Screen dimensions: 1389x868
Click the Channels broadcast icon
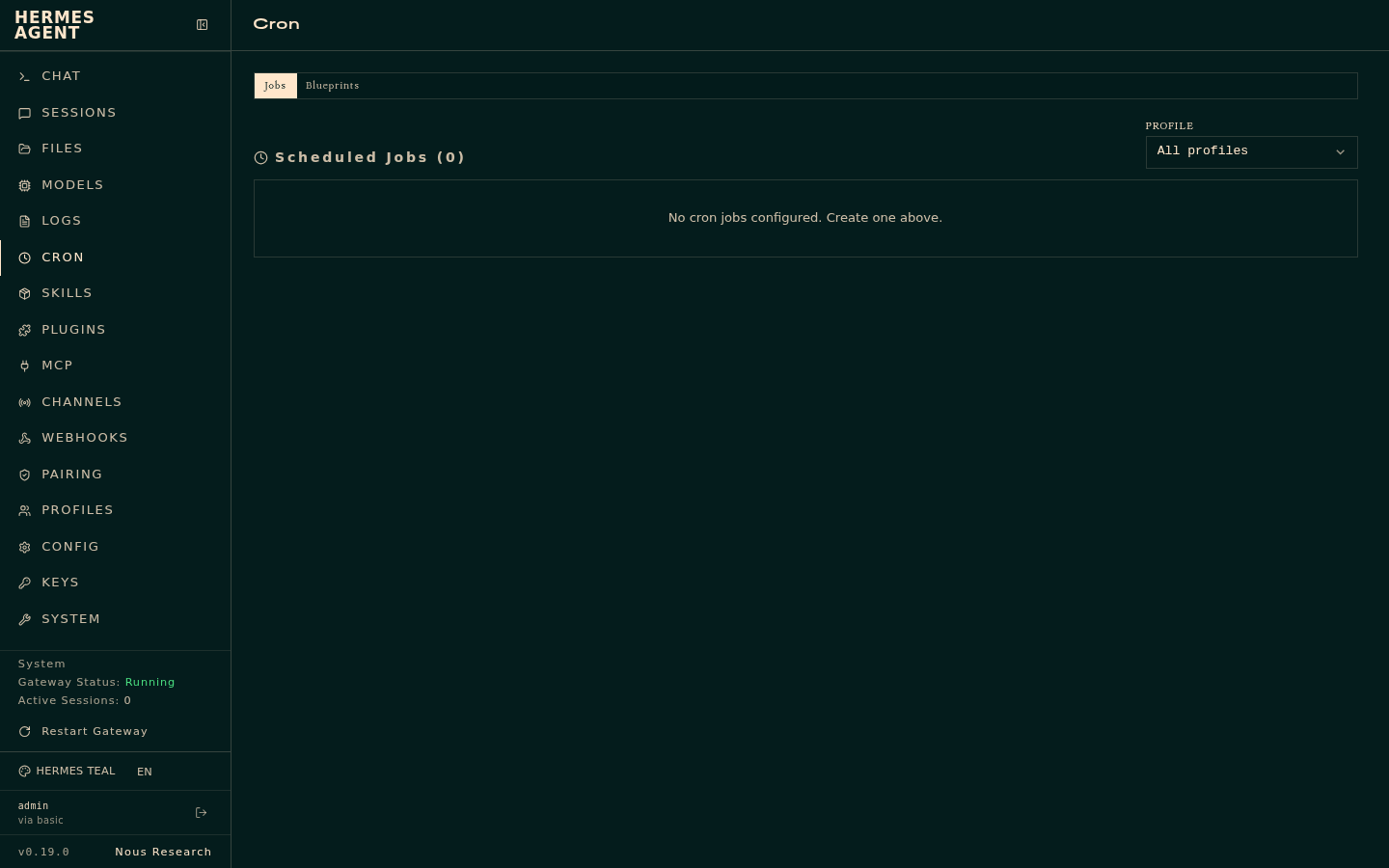click(25, 402)
